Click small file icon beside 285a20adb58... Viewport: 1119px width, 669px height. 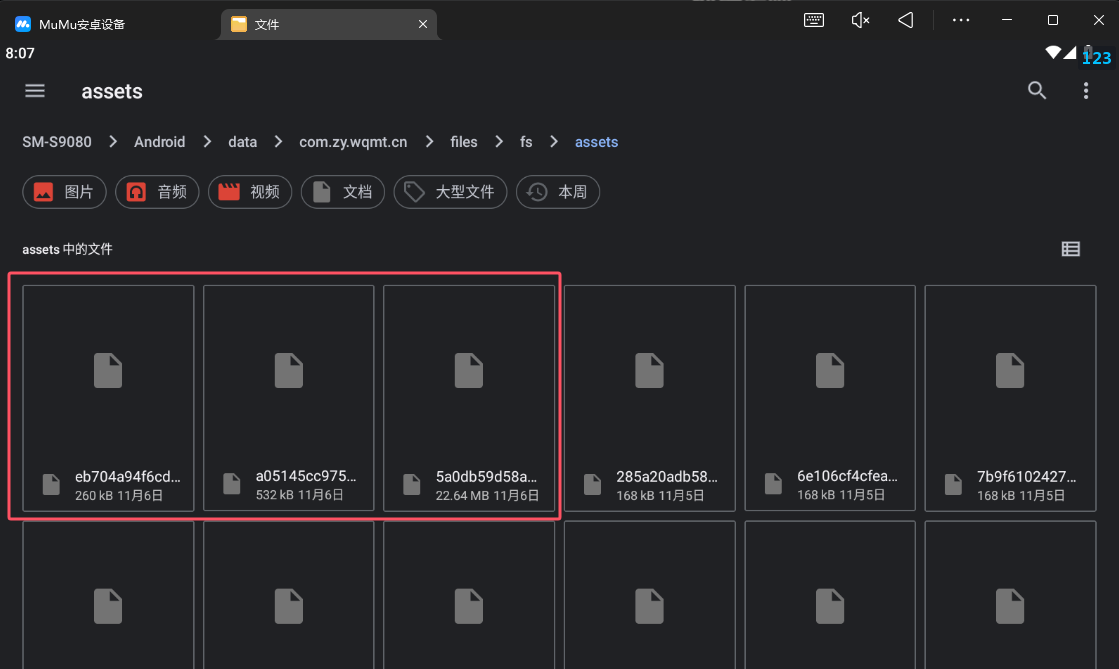click(x=592, y=484)
